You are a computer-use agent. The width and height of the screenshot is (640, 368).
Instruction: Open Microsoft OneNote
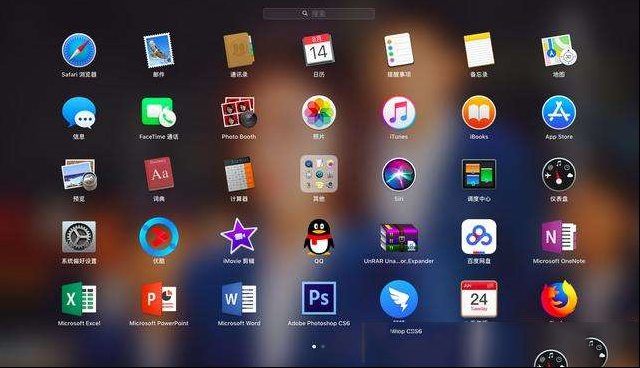pyautogui.click(x=559, y=237)
